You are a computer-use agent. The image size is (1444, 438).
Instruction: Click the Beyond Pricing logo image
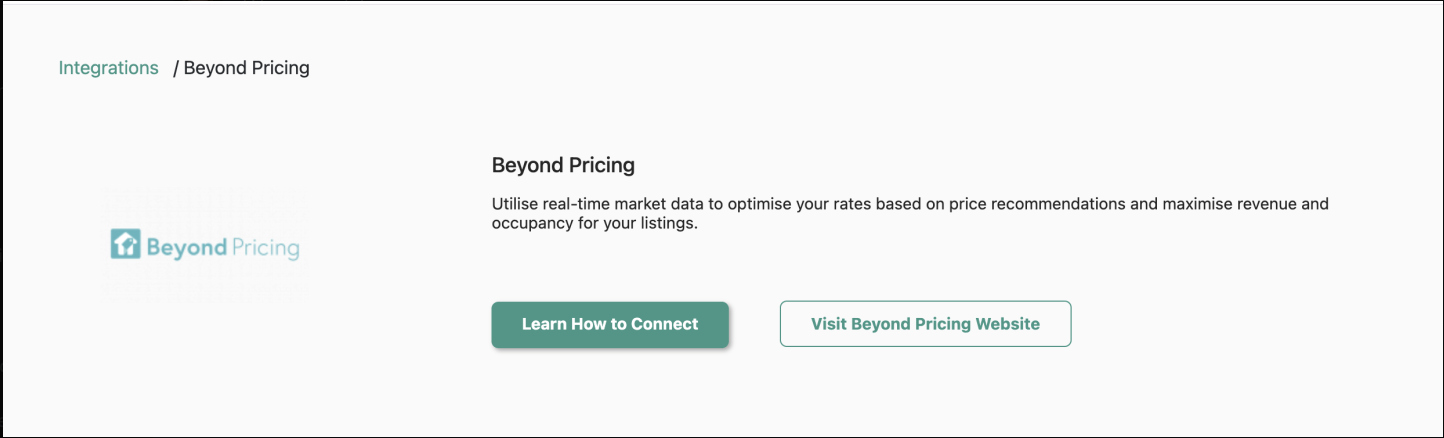[x=205, y=246]
